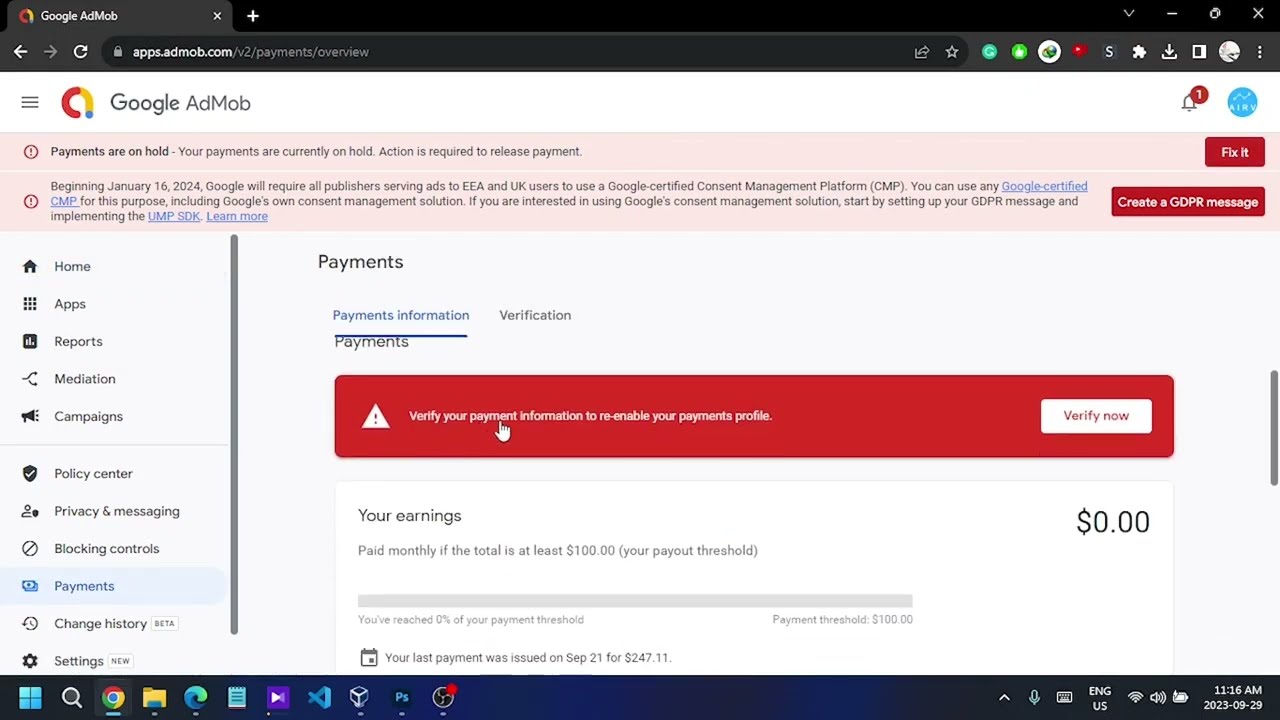Bookmark this page with the star icon

(x=952, y=52)
